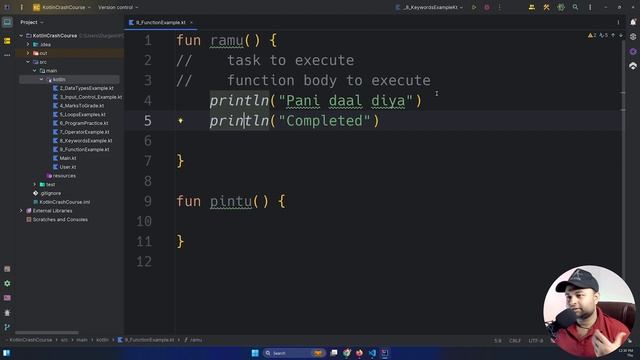Viewport: 640px width, 360px height.
Task: Click ramu in breadcrumb bar
Action: click(193, 340)
